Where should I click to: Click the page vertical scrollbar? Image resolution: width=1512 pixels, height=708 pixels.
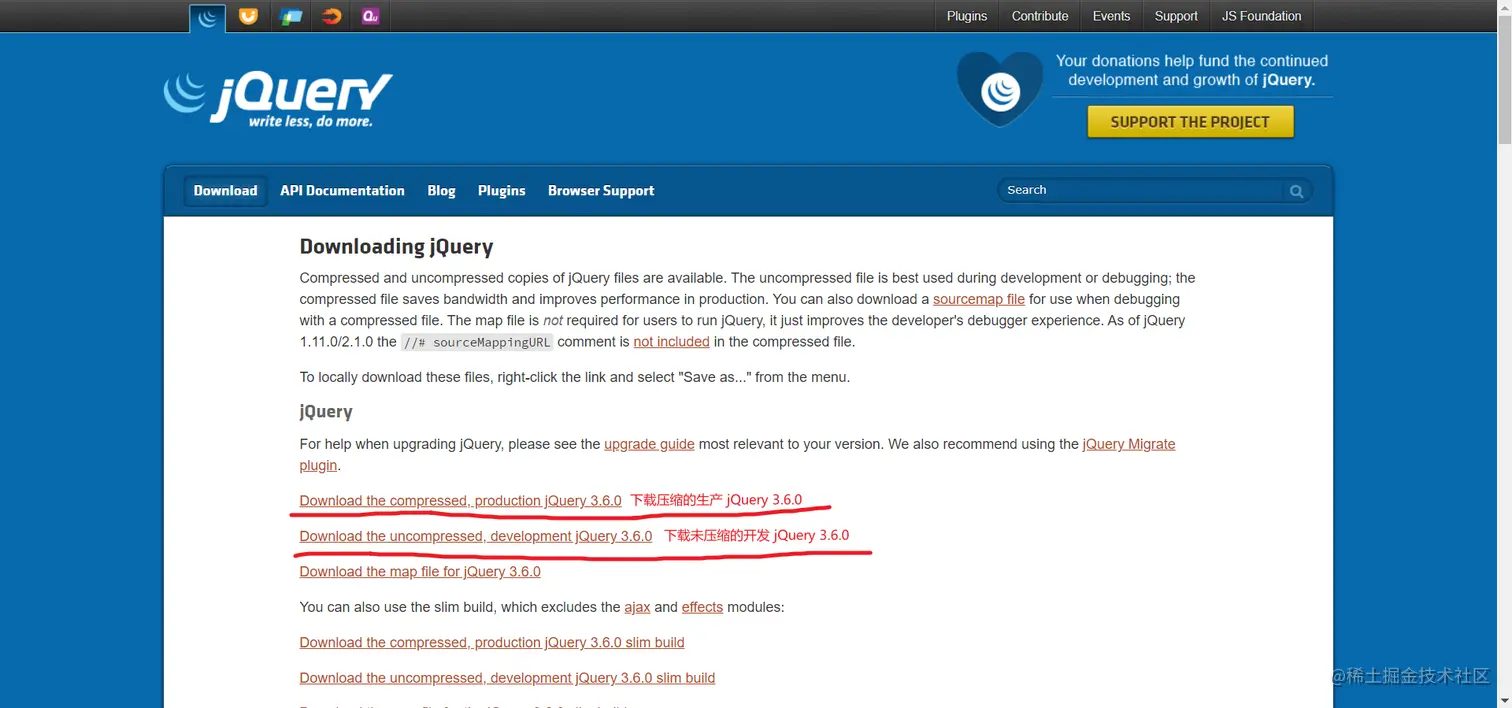(1504, 80)
